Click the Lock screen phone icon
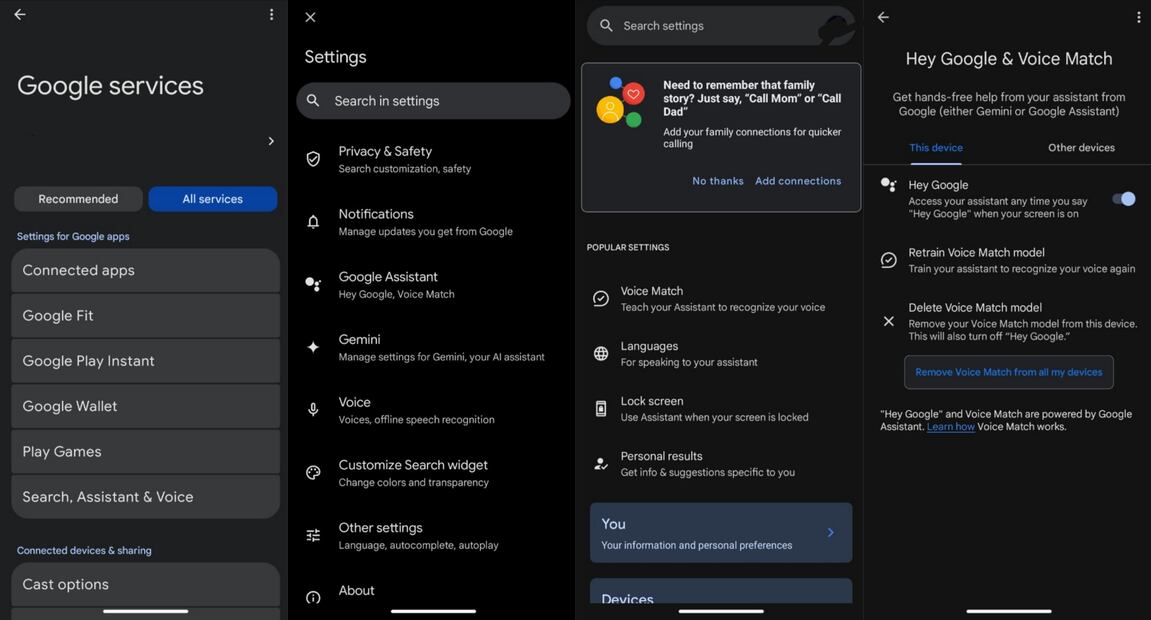The width and height of the screenshot is (1151, 620). (600, 408)
